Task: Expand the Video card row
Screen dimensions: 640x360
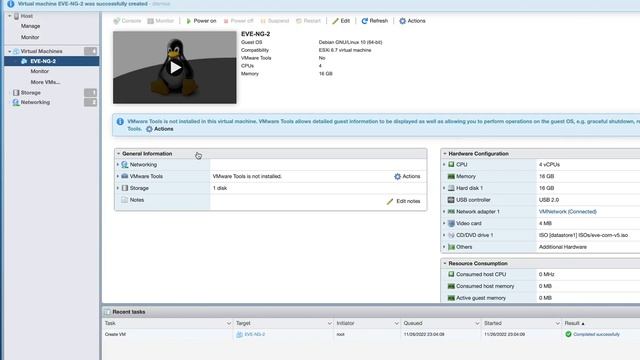Action: pyautogui.click(x=444, y=224)
